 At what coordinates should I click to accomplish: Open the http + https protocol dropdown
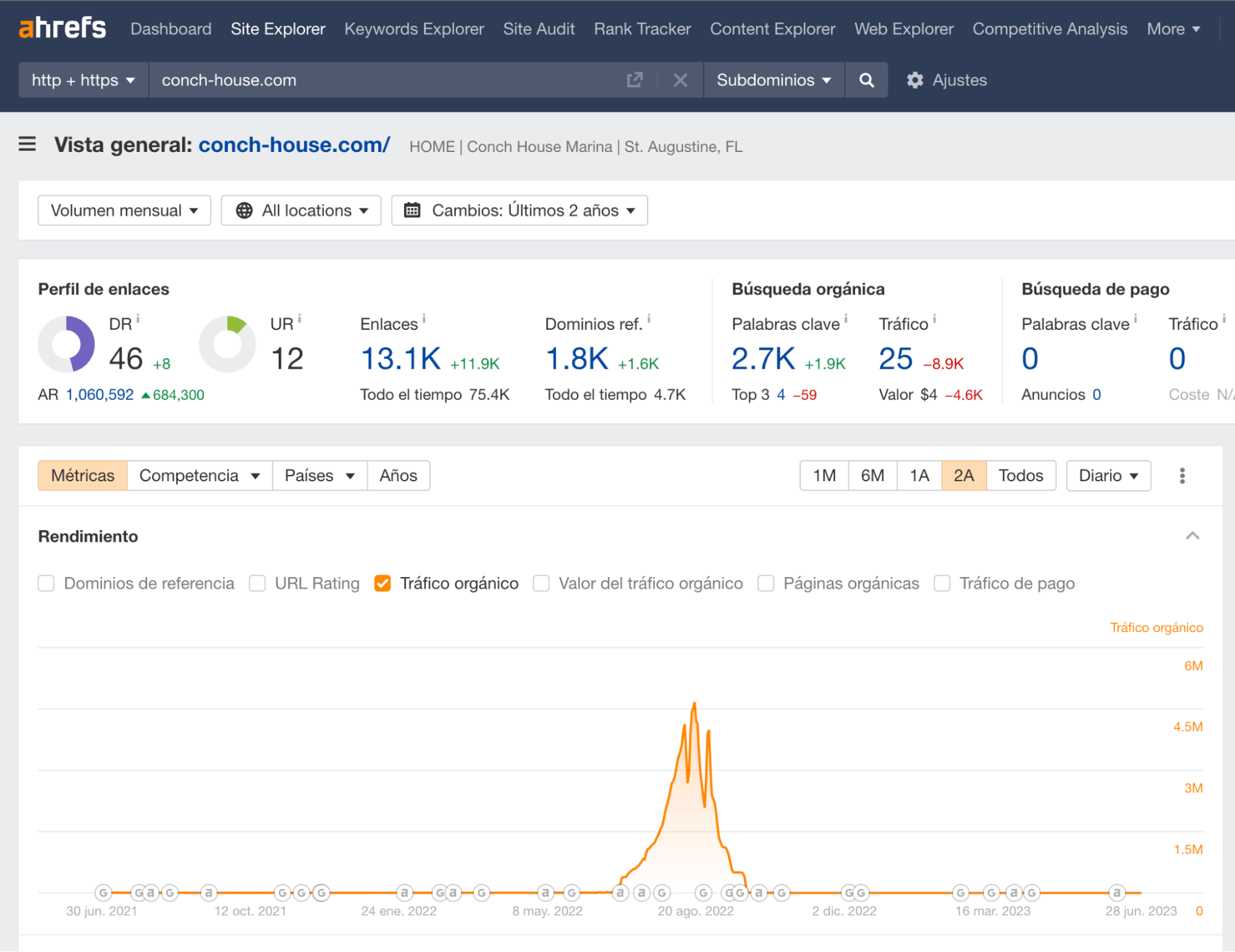[x=82, y=80]
